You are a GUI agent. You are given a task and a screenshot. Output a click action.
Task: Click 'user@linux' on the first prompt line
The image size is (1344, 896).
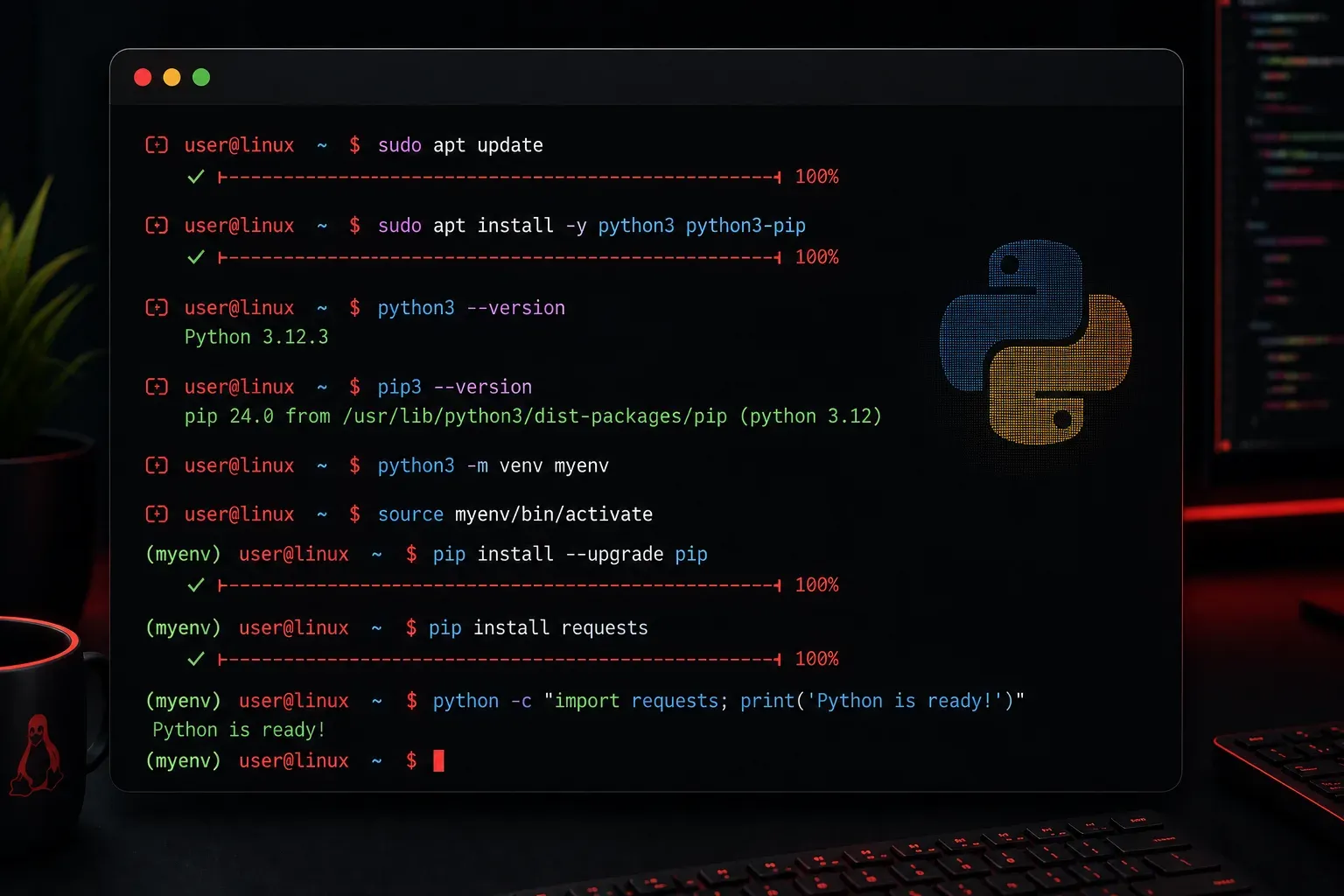coord(239,145)
